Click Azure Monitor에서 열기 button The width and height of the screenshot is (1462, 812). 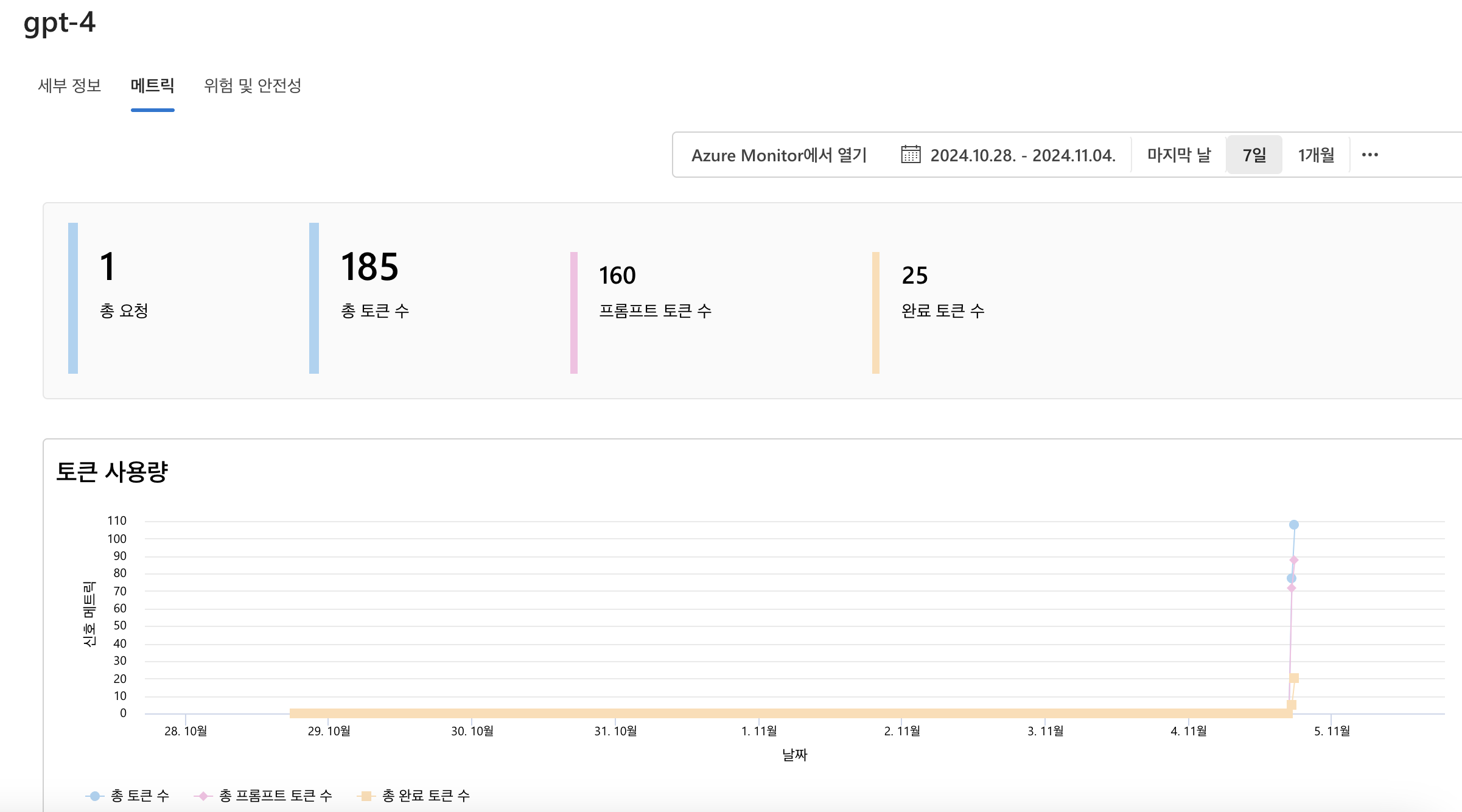778,155
